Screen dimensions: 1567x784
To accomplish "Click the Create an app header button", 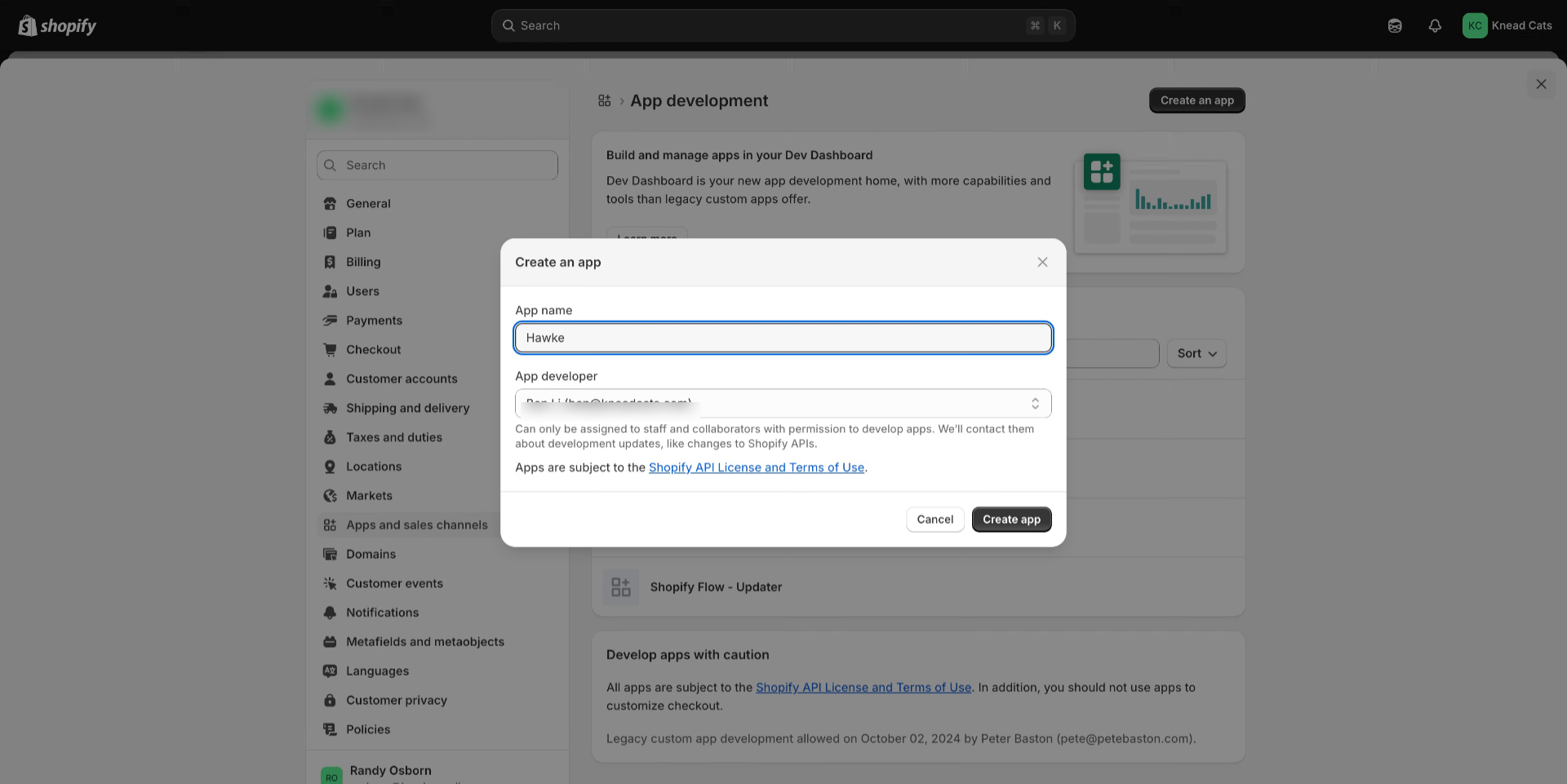I will (x=1196, y=100).
